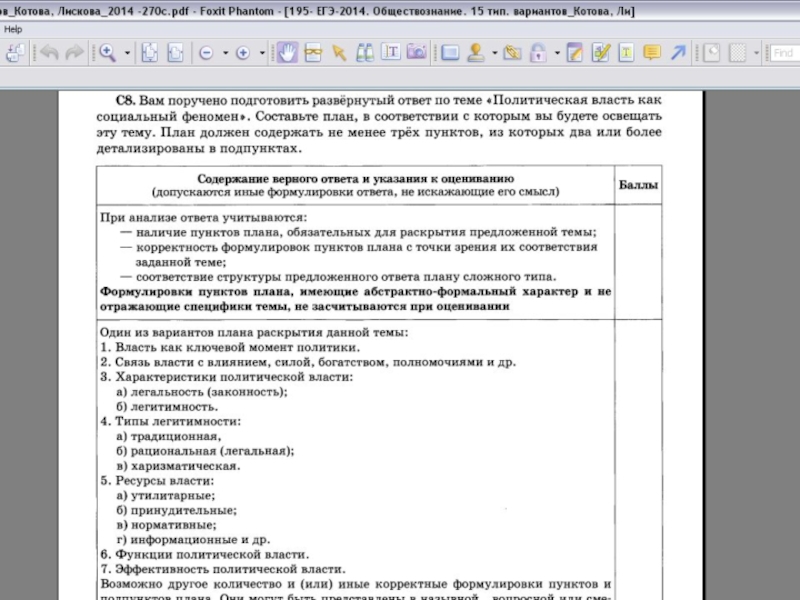The image size is (800, 600).
Task: Click the eraser tool icon
Action: (x=712, y=53)
